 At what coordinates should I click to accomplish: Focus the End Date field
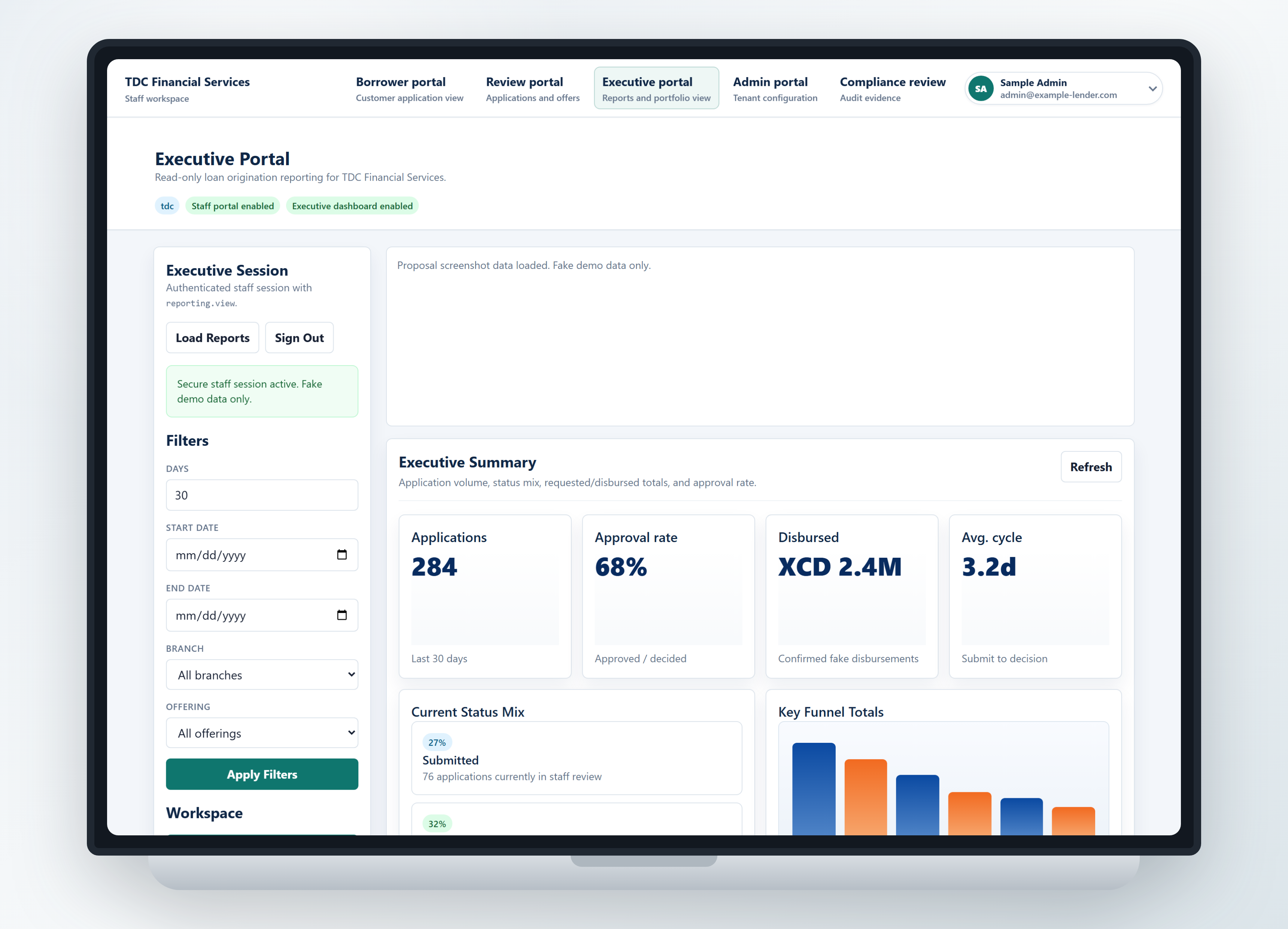pyautogui.click(x=262, y=615)
